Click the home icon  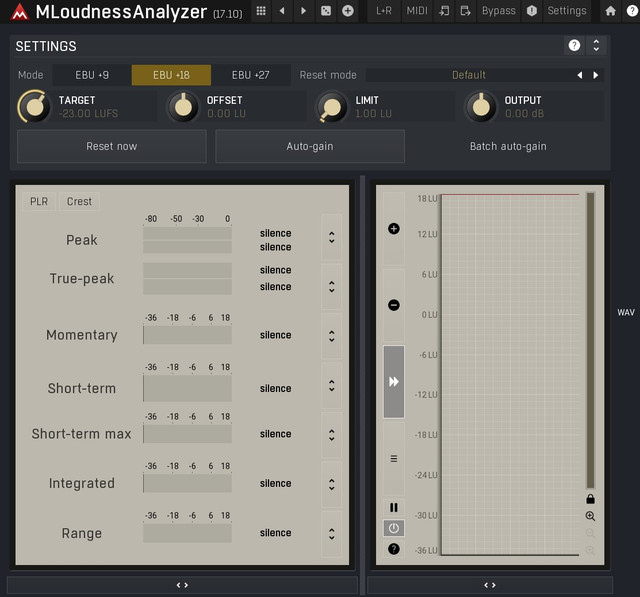pyautogui.click(x=610, y=11)
